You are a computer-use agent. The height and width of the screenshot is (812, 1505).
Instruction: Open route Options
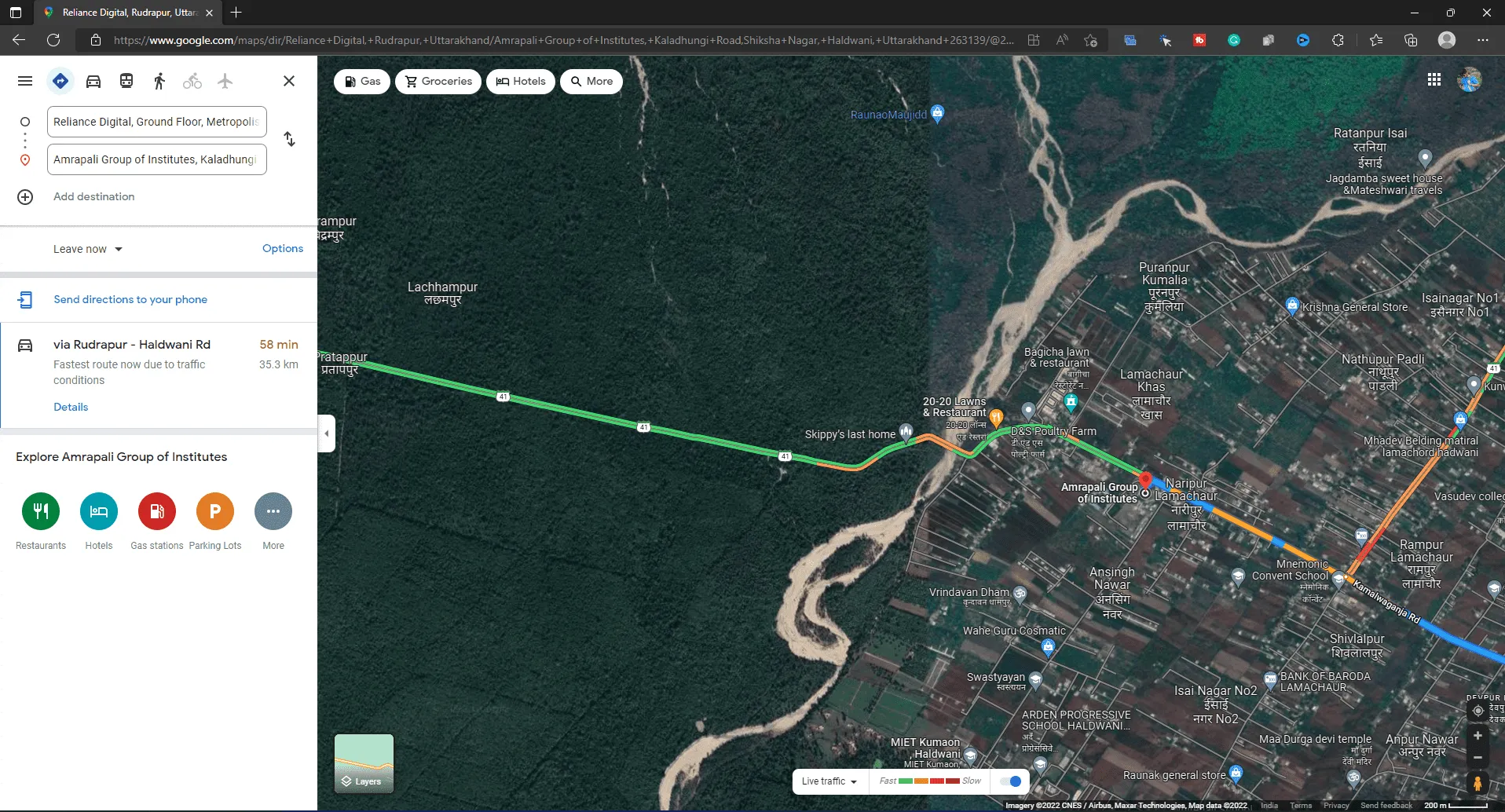(283, 248)
